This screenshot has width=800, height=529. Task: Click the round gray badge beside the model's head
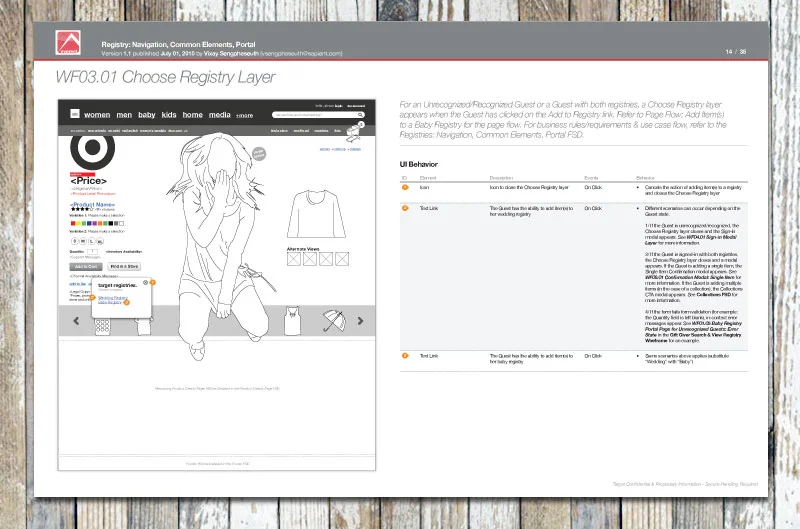click(x=259, y=153)
